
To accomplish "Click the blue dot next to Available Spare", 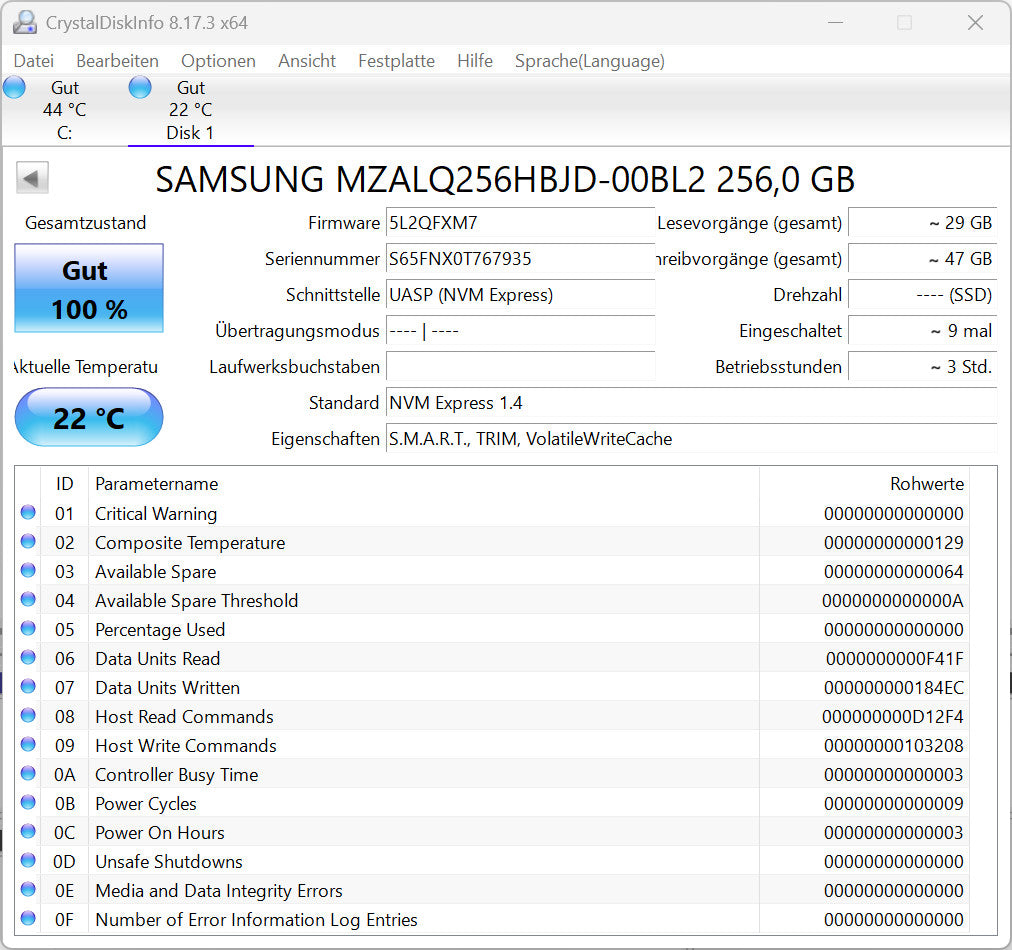I will [x=29, y=571].
